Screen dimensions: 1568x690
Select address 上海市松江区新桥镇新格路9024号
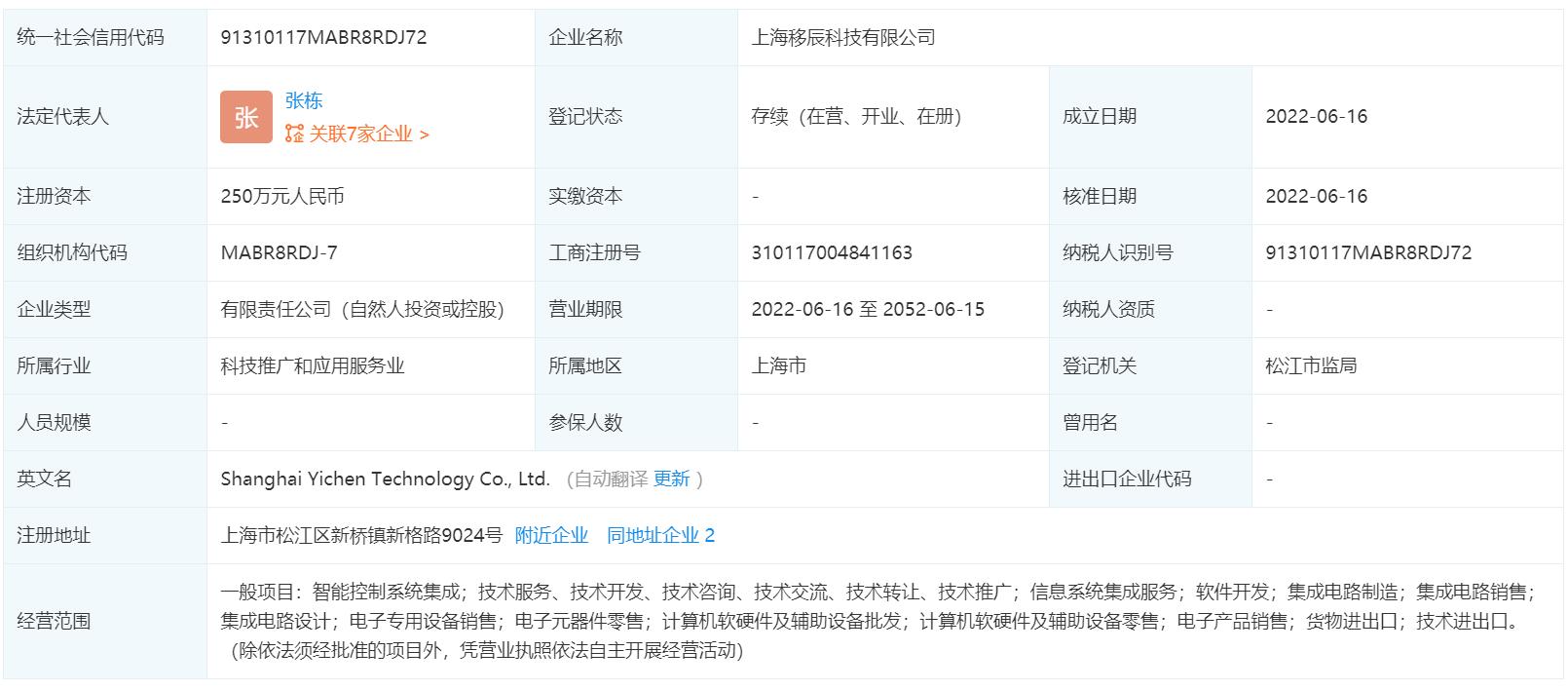(x=361, y=535)
